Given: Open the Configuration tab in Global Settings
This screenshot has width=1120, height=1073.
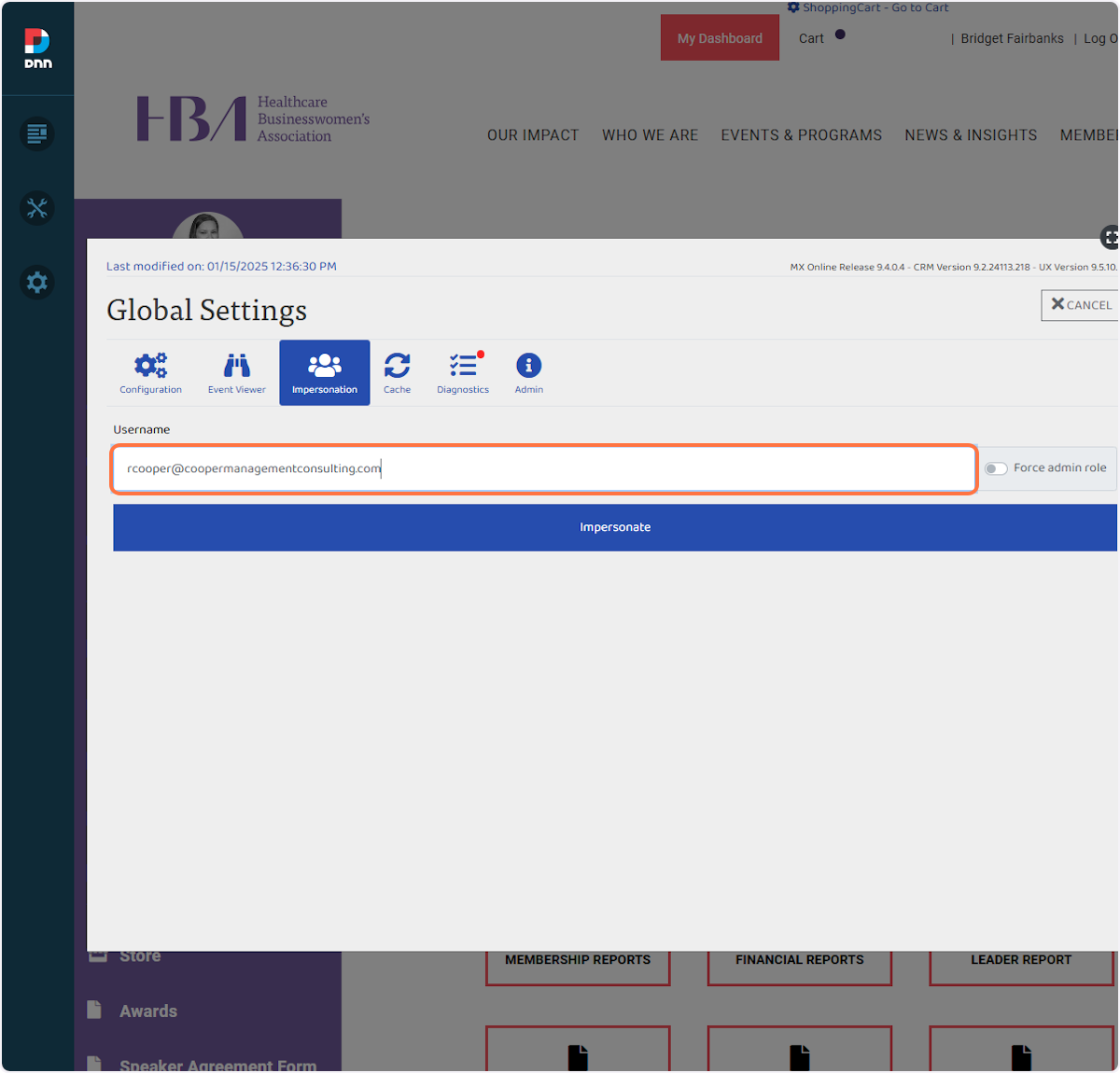Looking at the screenshot, I should [150, 372].
